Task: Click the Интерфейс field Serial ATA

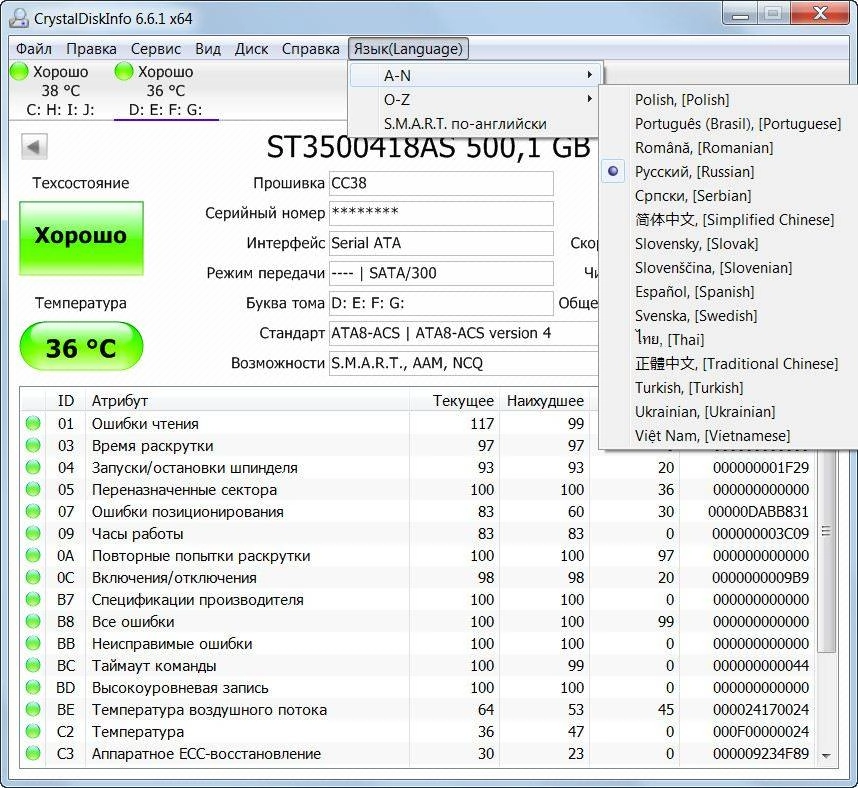Action: click(x=441, y=244)
